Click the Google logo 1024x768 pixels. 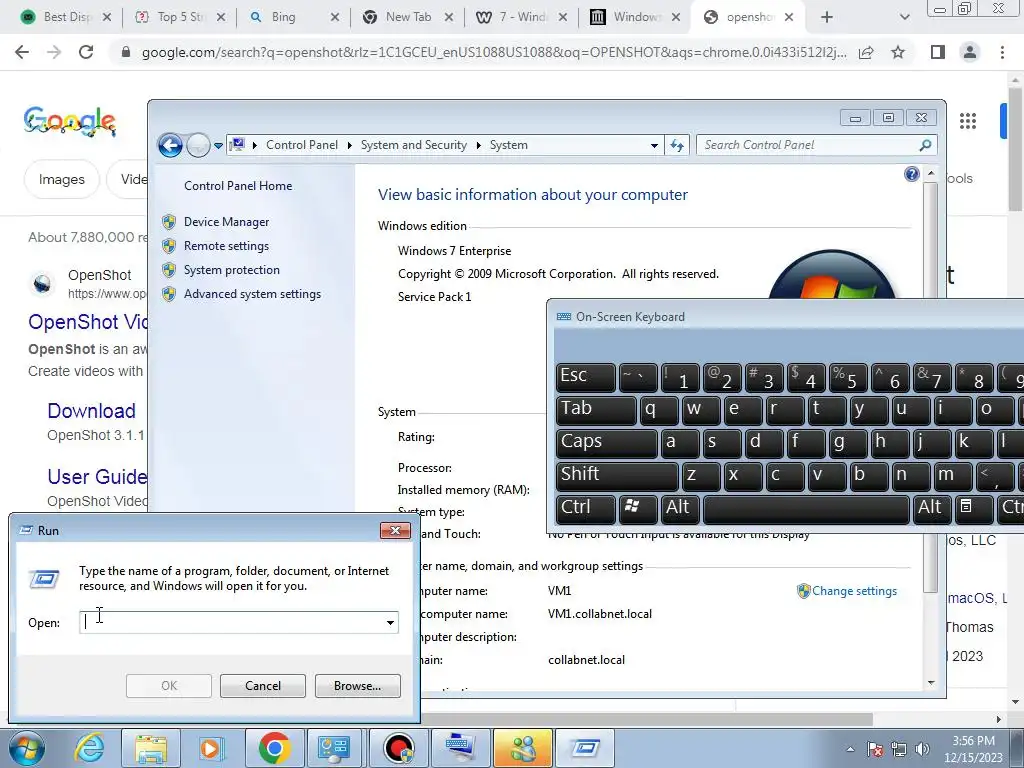(x=70, y=121)
